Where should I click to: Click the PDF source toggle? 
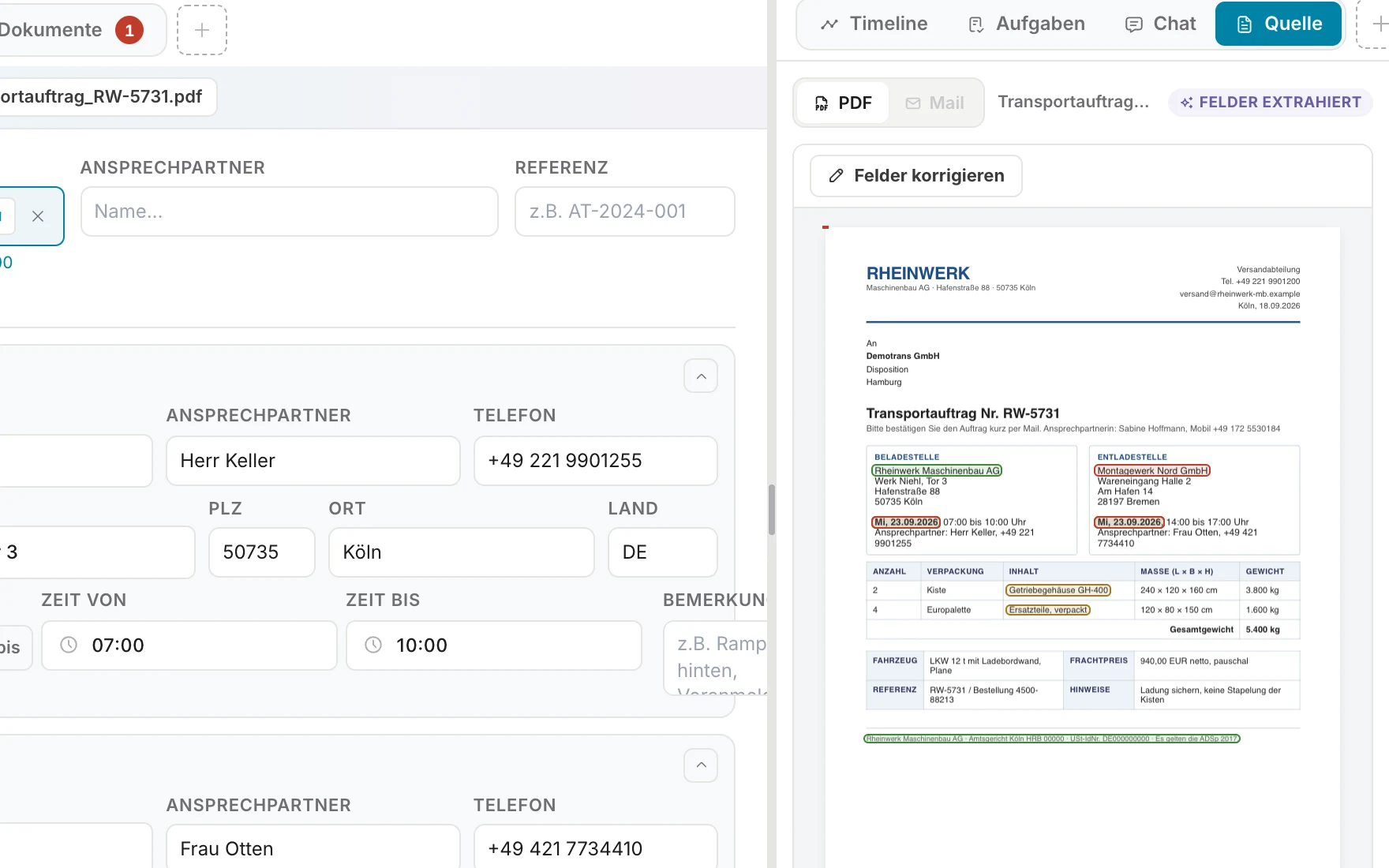(843, 103)
